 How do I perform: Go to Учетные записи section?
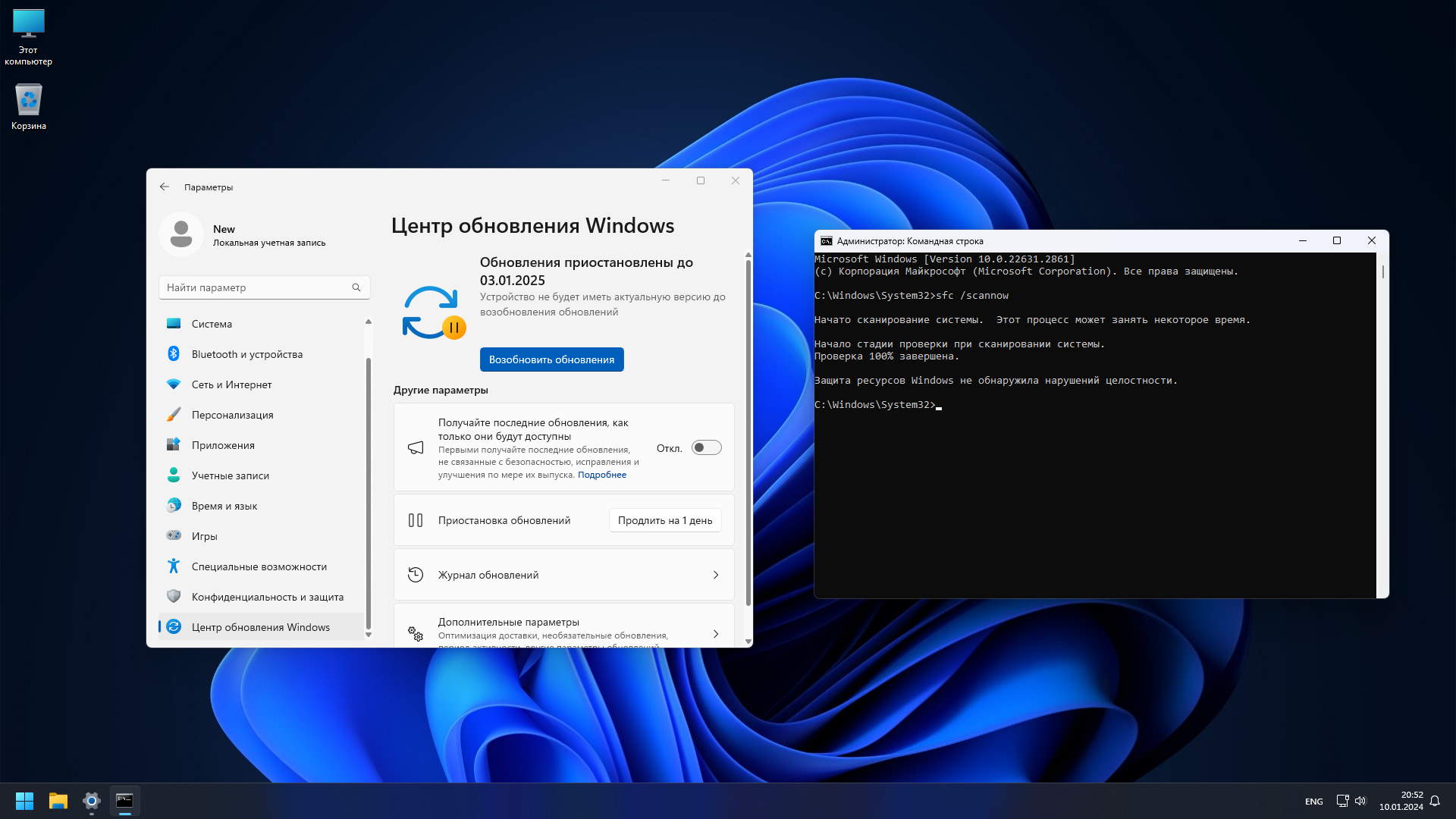(230, 475)
